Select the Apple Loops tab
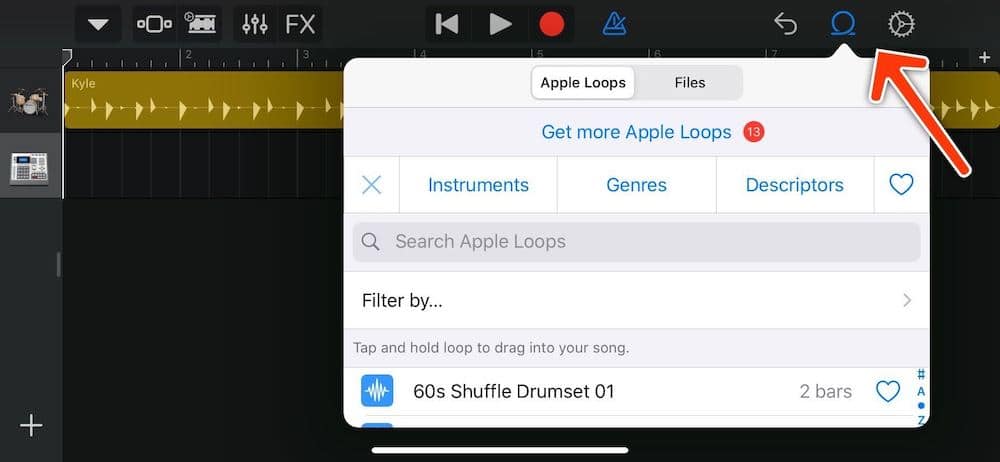 (x=583, y=83)
